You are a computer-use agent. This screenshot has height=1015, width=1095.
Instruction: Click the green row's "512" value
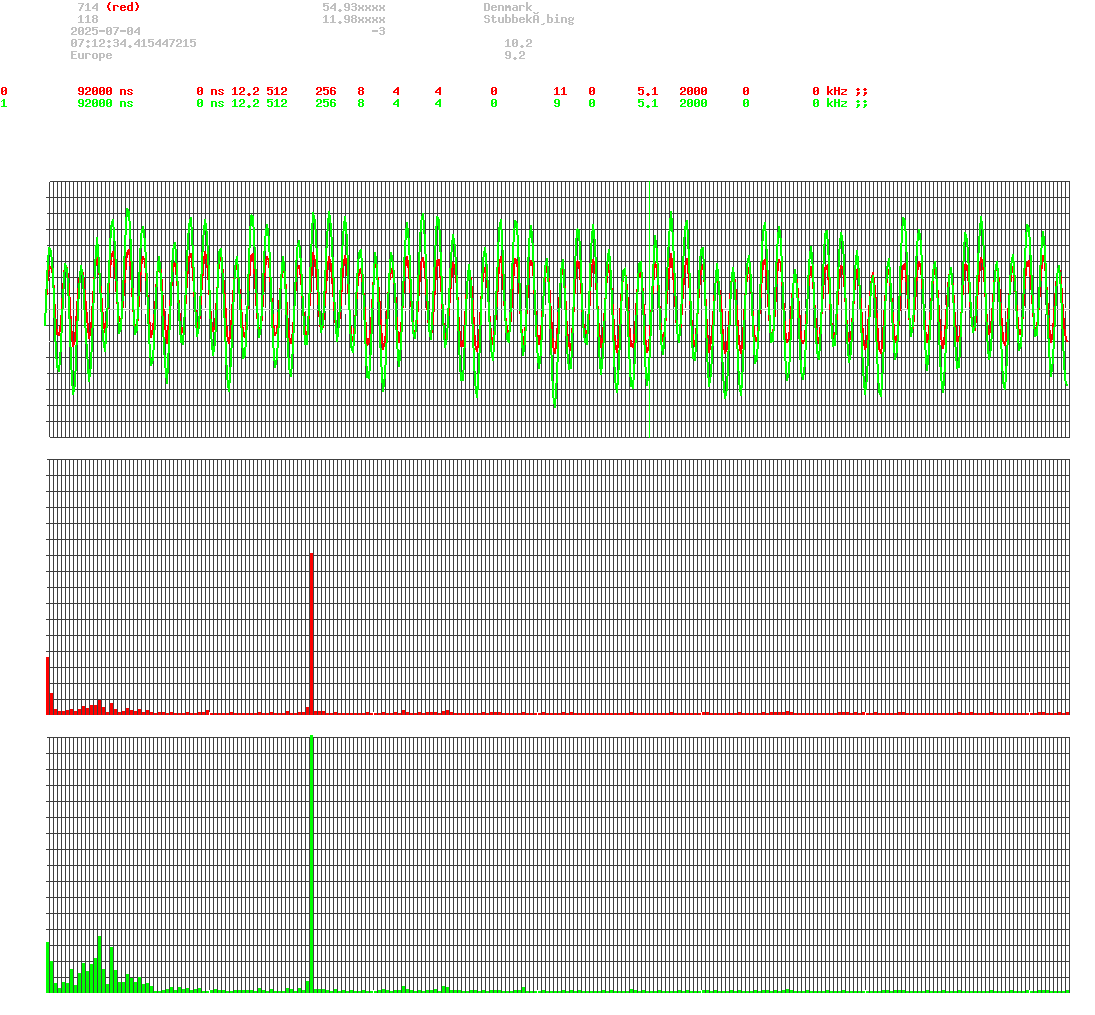[277, 103]
